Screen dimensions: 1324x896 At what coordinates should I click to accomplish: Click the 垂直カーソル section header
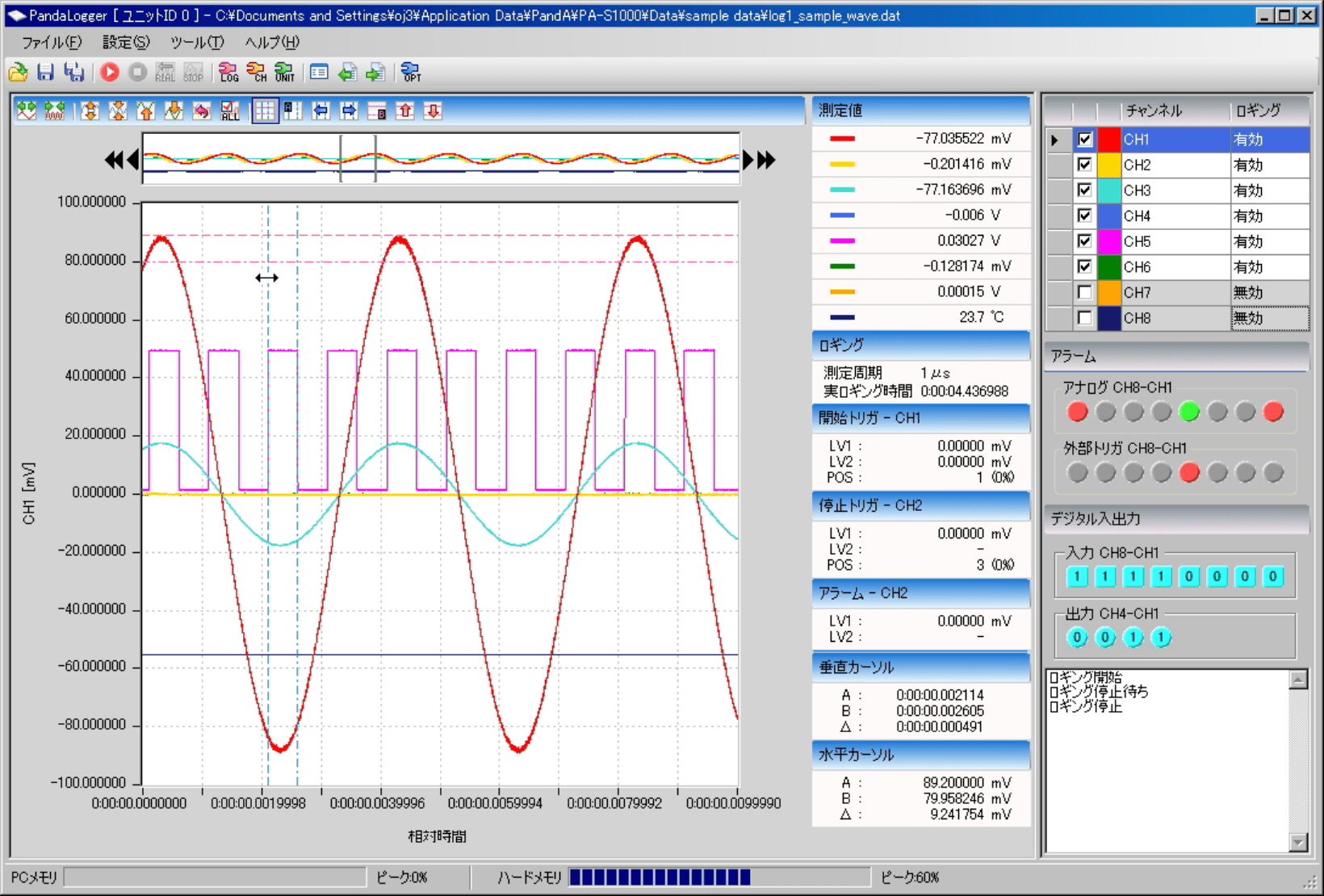[920, 667]
